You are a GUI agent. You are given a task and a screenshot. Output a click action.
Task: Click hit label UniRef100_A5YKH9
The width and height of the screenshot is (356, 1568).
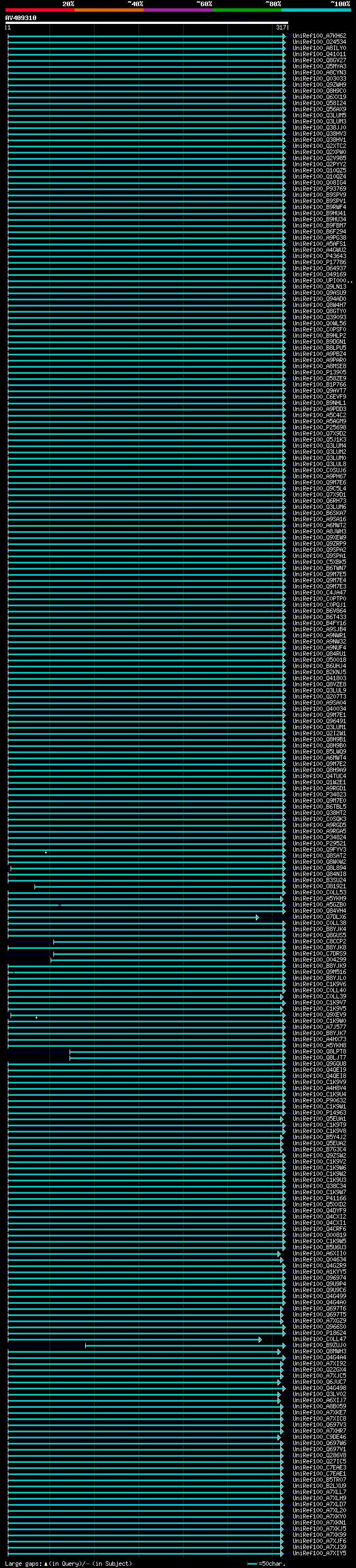tap(319, 898)
